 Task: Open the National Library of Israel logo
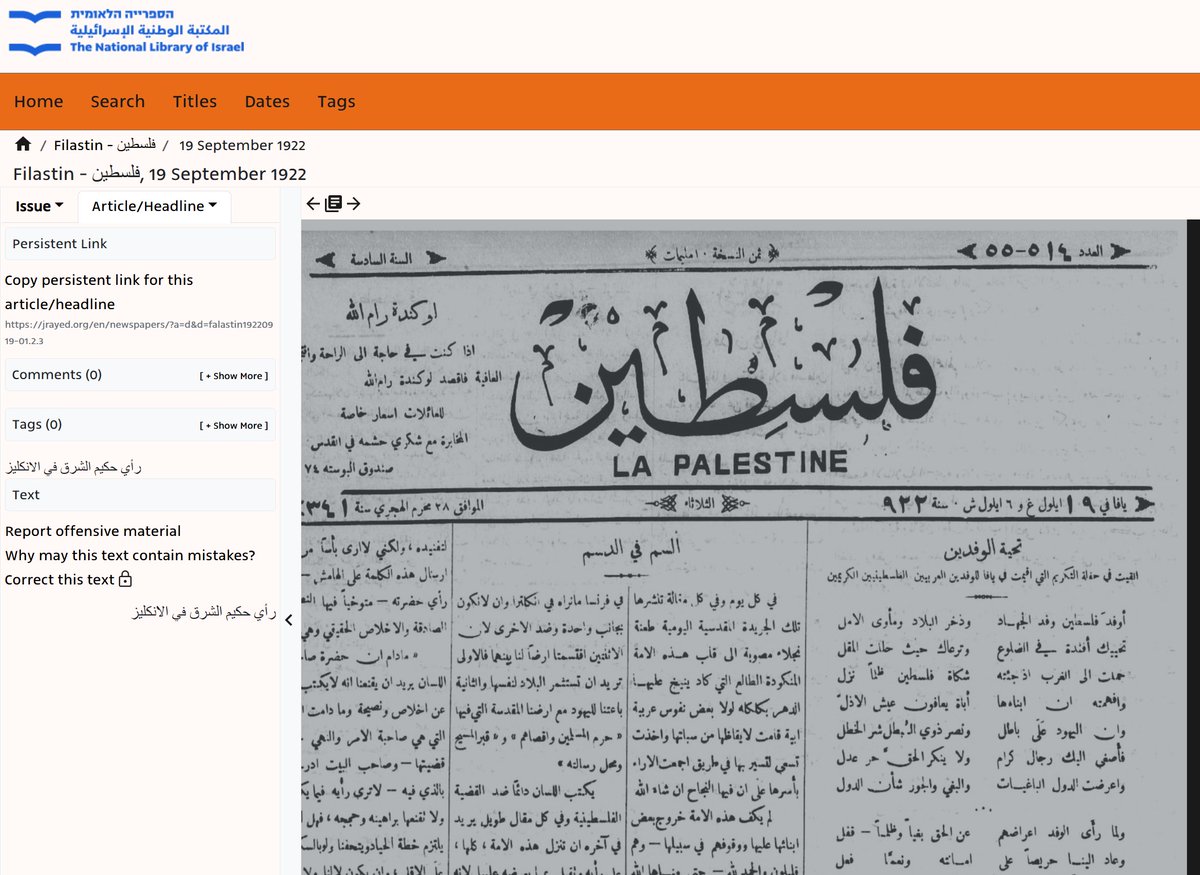coord(127,33)
